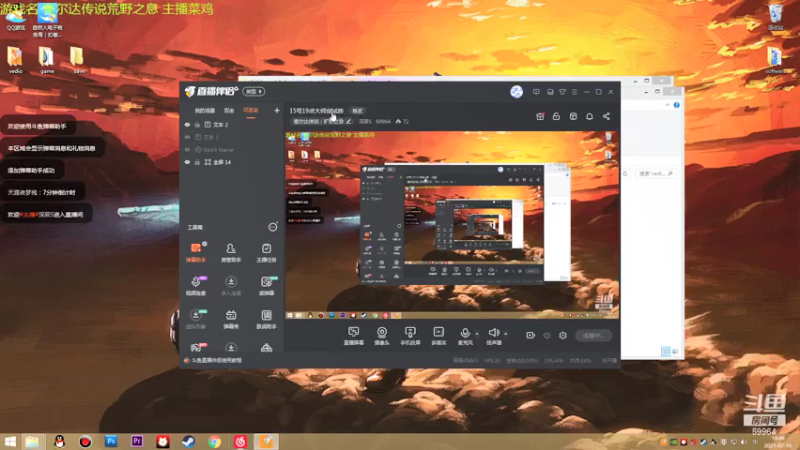Add a 多媒体 multimedia source
This screenshot has width=800, height=450.
(439, 336)
